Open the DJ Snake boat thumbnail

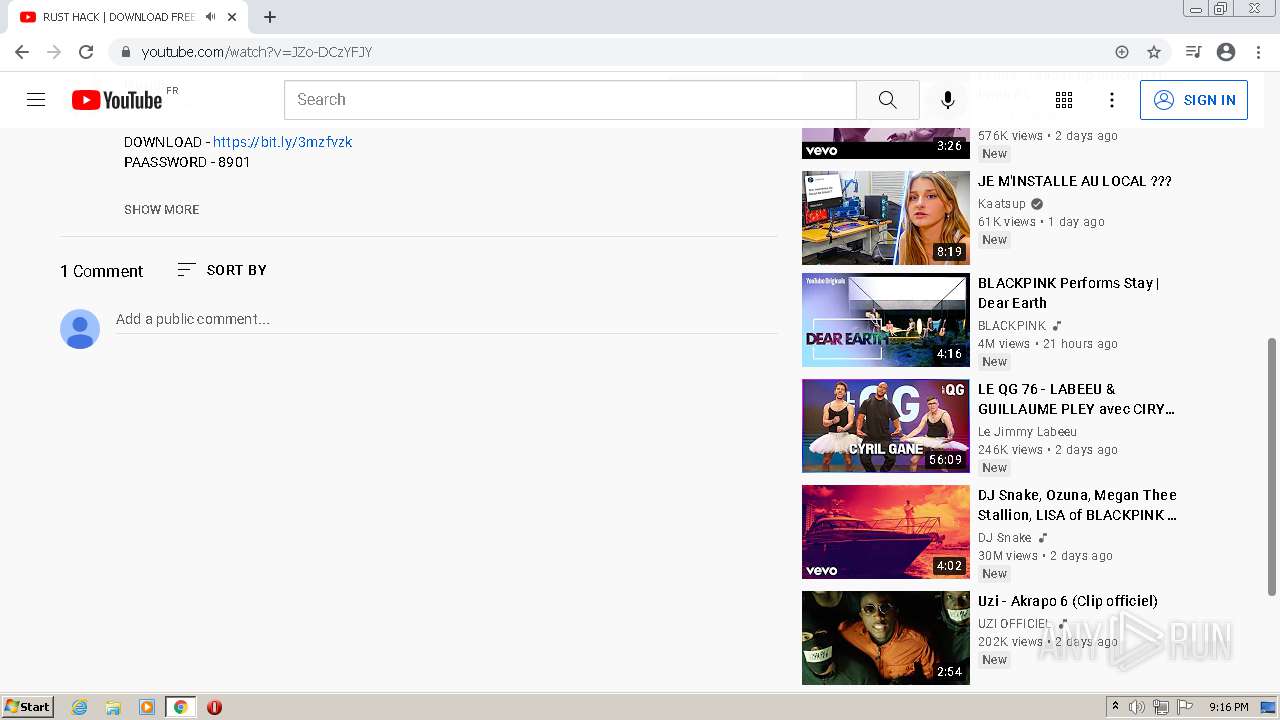[x=886, y=532]
